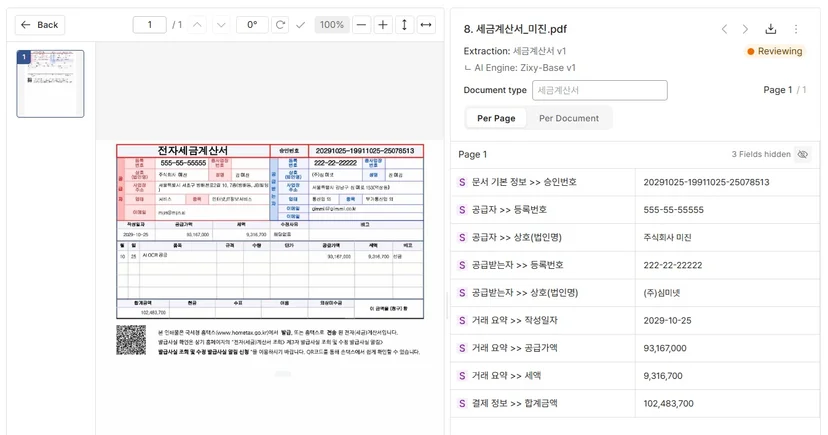Click the value 주식회사 미진
This screenshot has height=435, width=828.
point(667,238)
